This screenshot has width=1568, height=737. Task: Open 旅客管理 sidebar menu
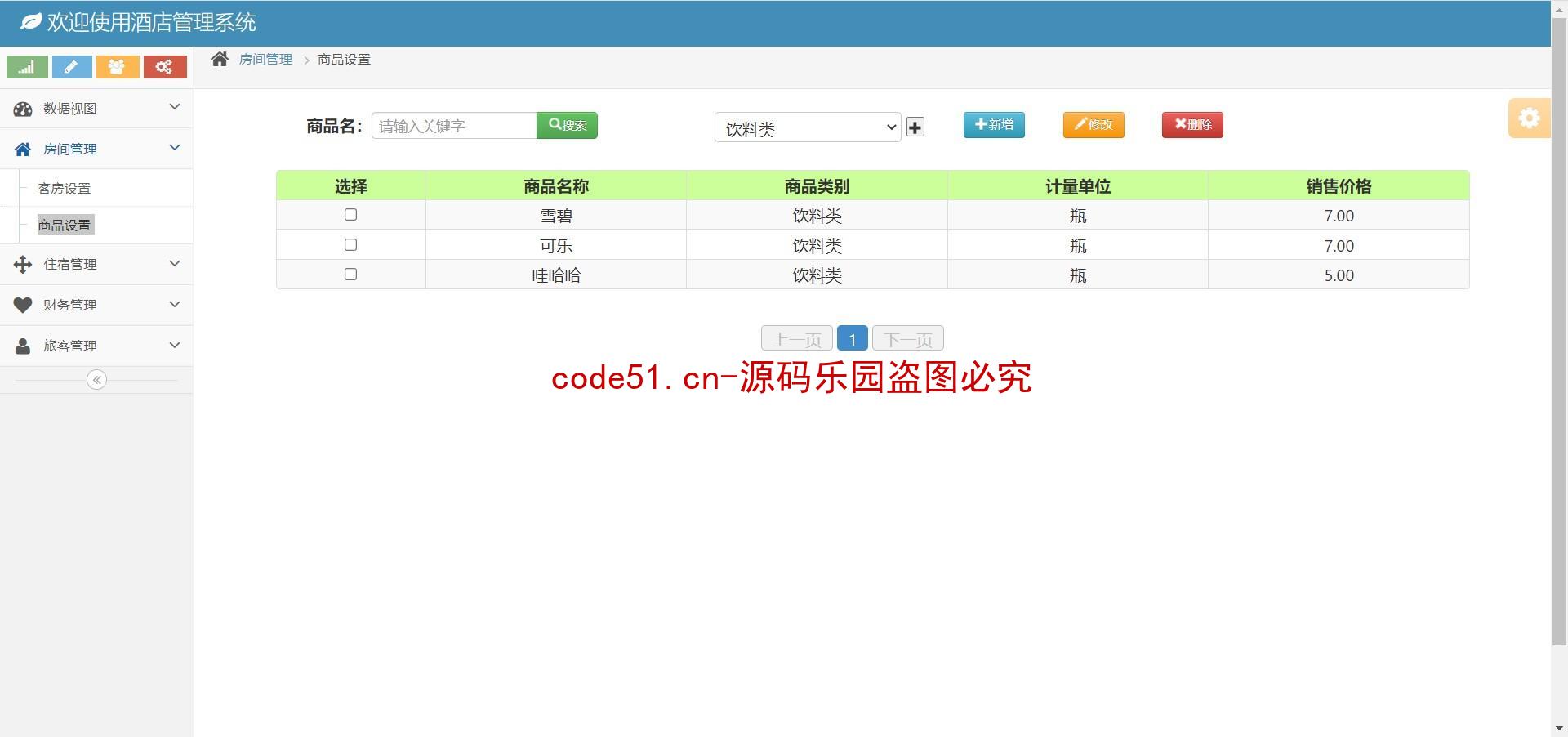96,346
